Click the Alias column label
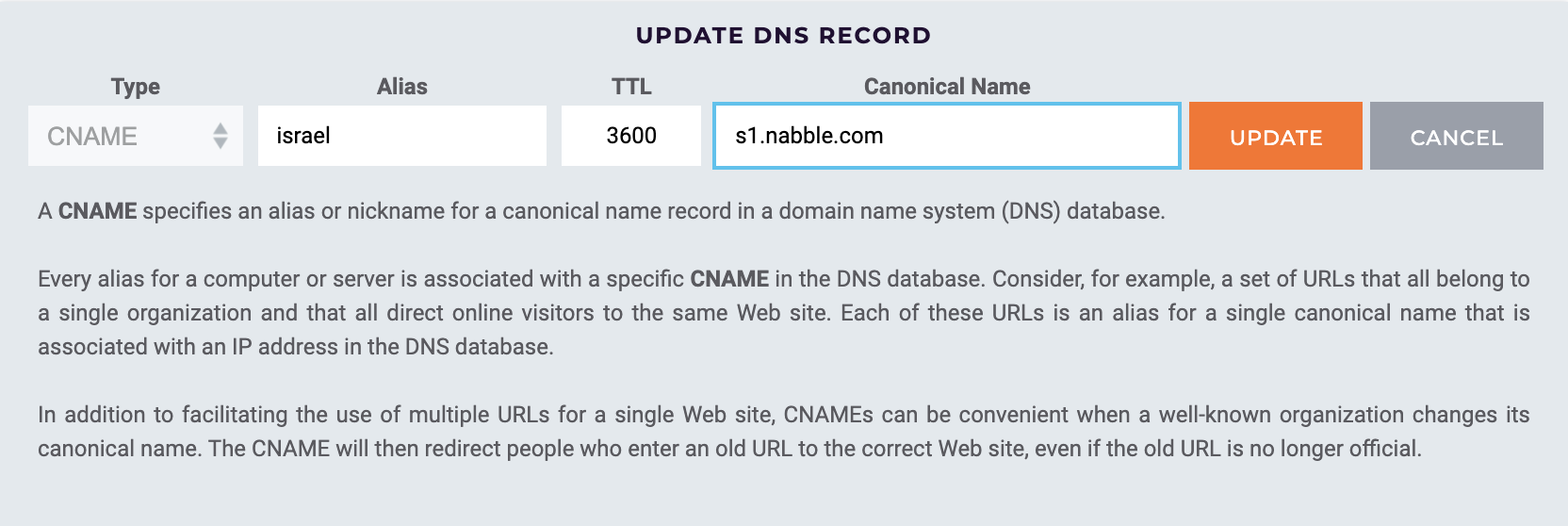Image resolution: width=1568 pixels, height=526 pixels. (401, 87)
